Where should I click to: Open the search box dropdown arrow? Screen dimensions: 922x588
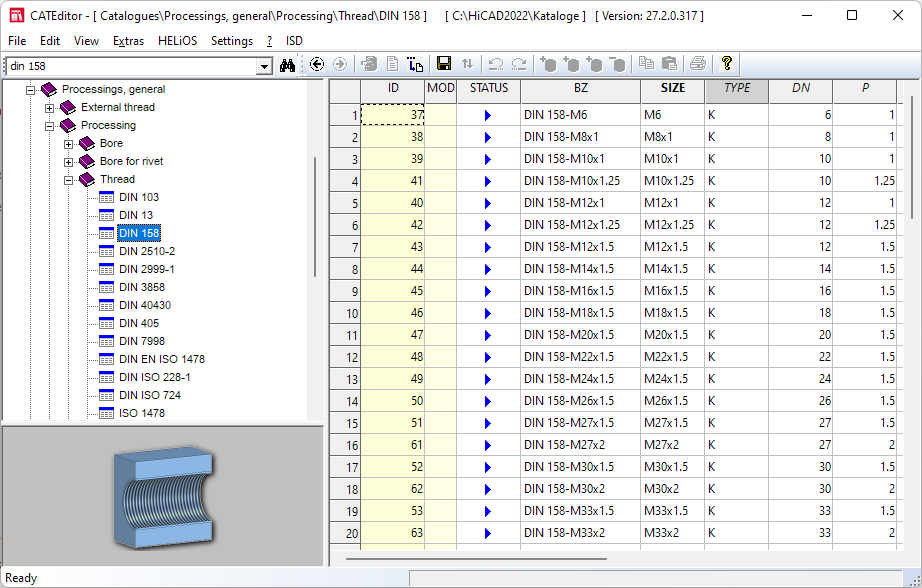tap(265, 66)
